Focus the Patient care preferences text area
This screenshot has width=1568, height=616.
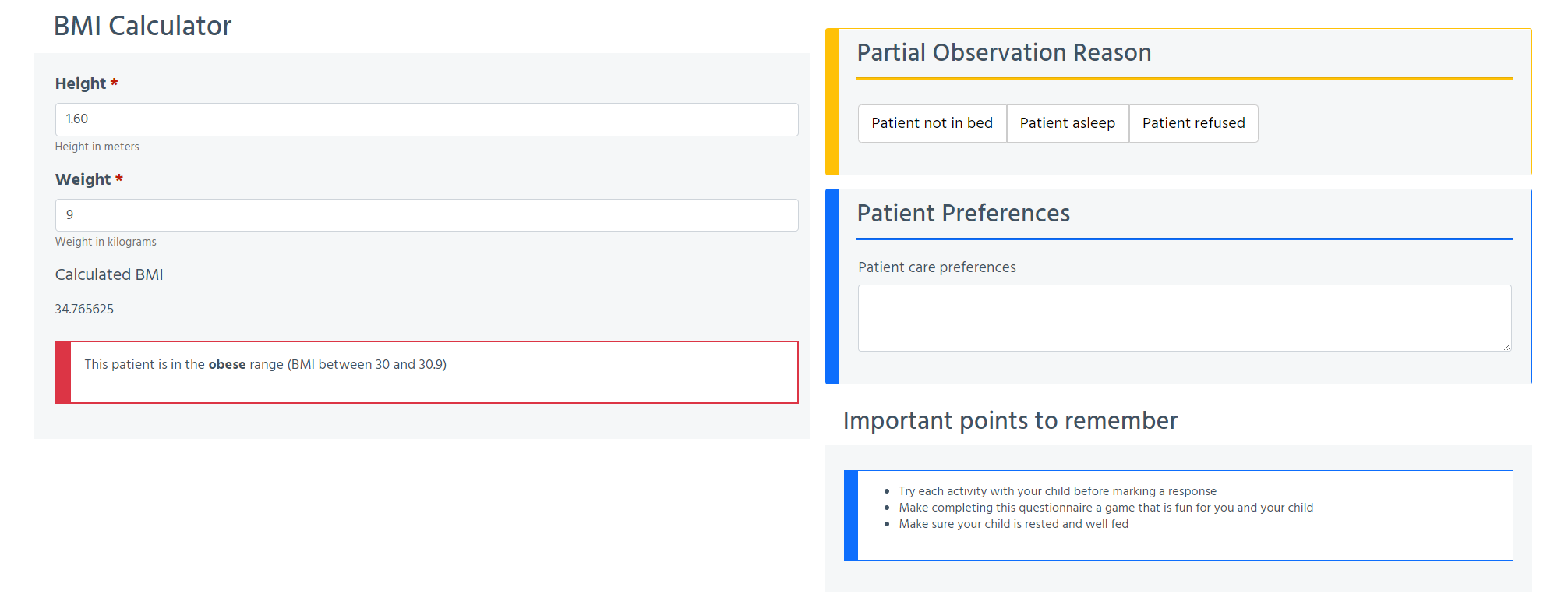coord(1185,318)
